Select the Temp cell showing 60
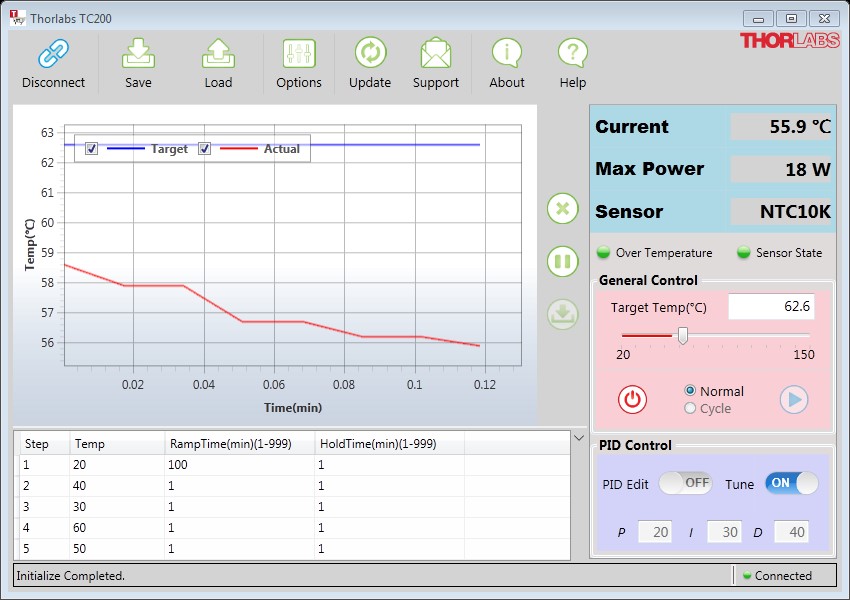This screenshot has height=600, width=850. [117, 528]
